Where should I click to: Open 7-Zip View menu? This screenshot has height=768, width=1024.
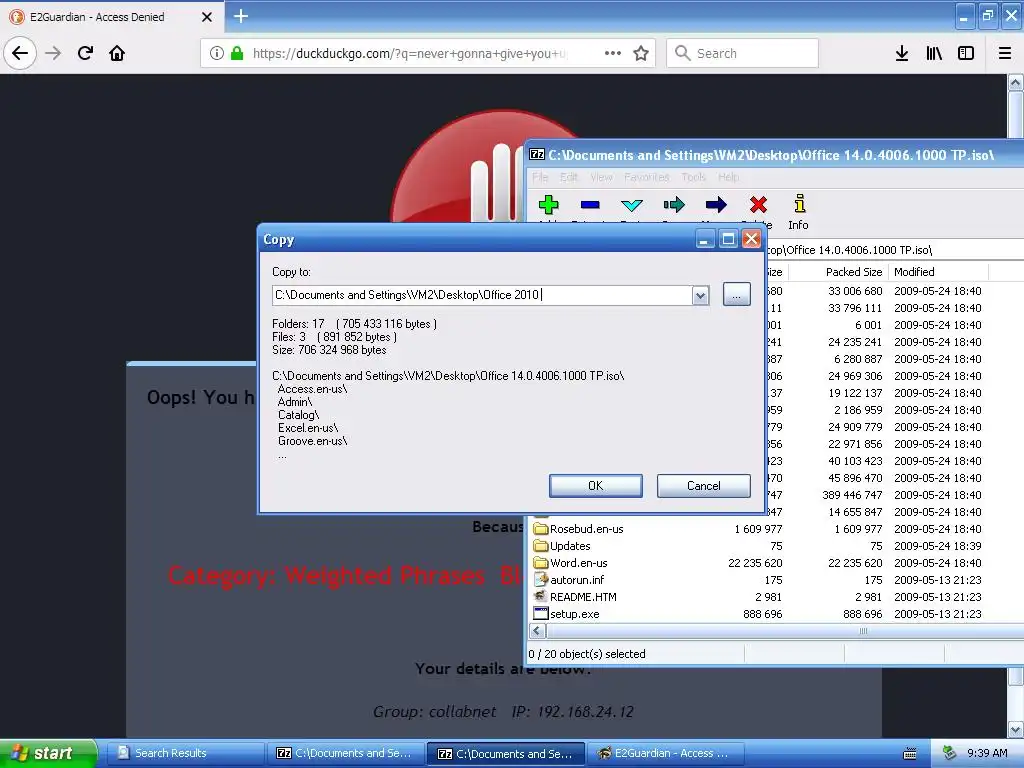(601, 177)
